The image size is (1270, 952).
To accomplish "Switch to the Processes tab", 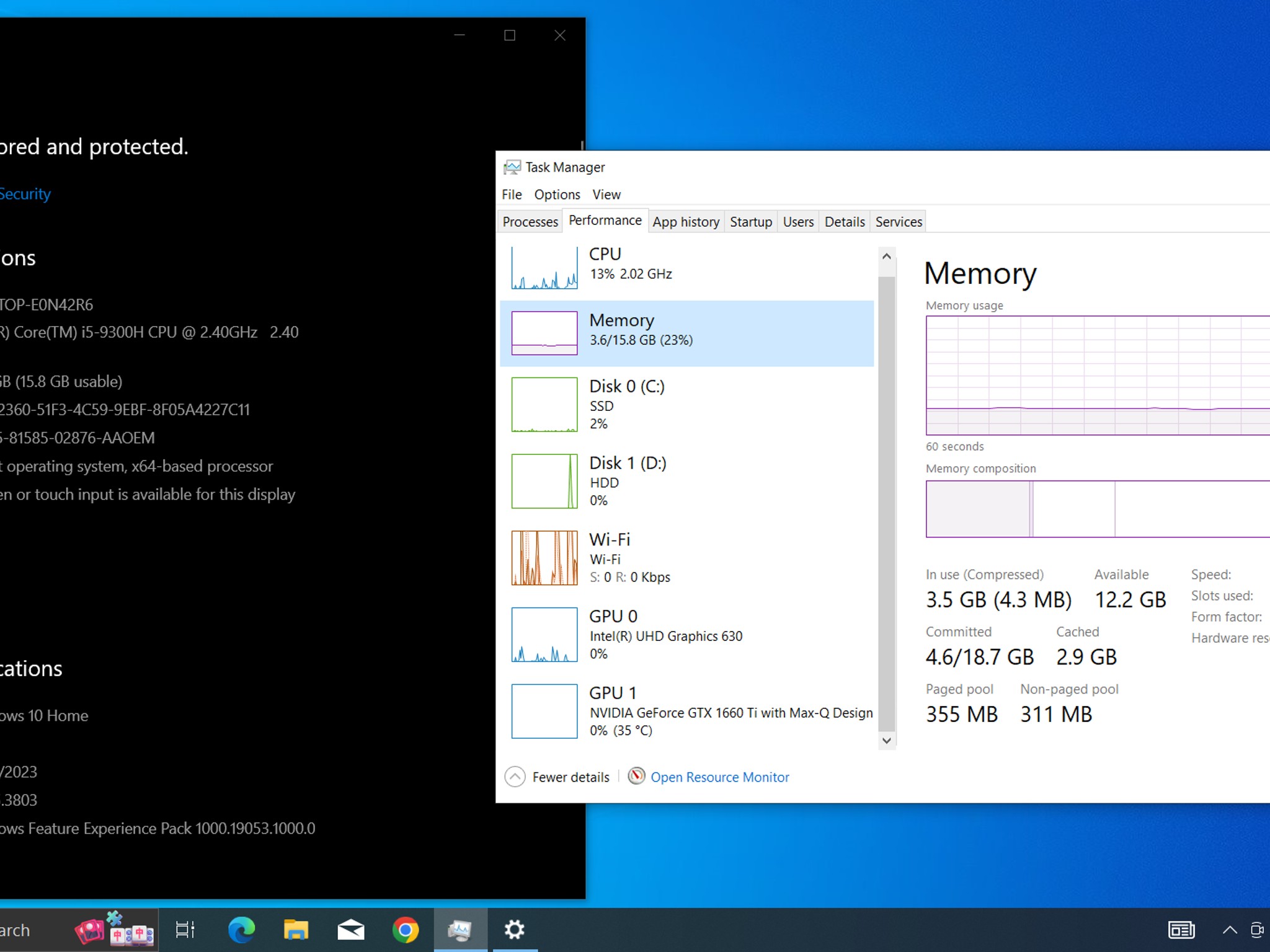I will click(530, 222).
